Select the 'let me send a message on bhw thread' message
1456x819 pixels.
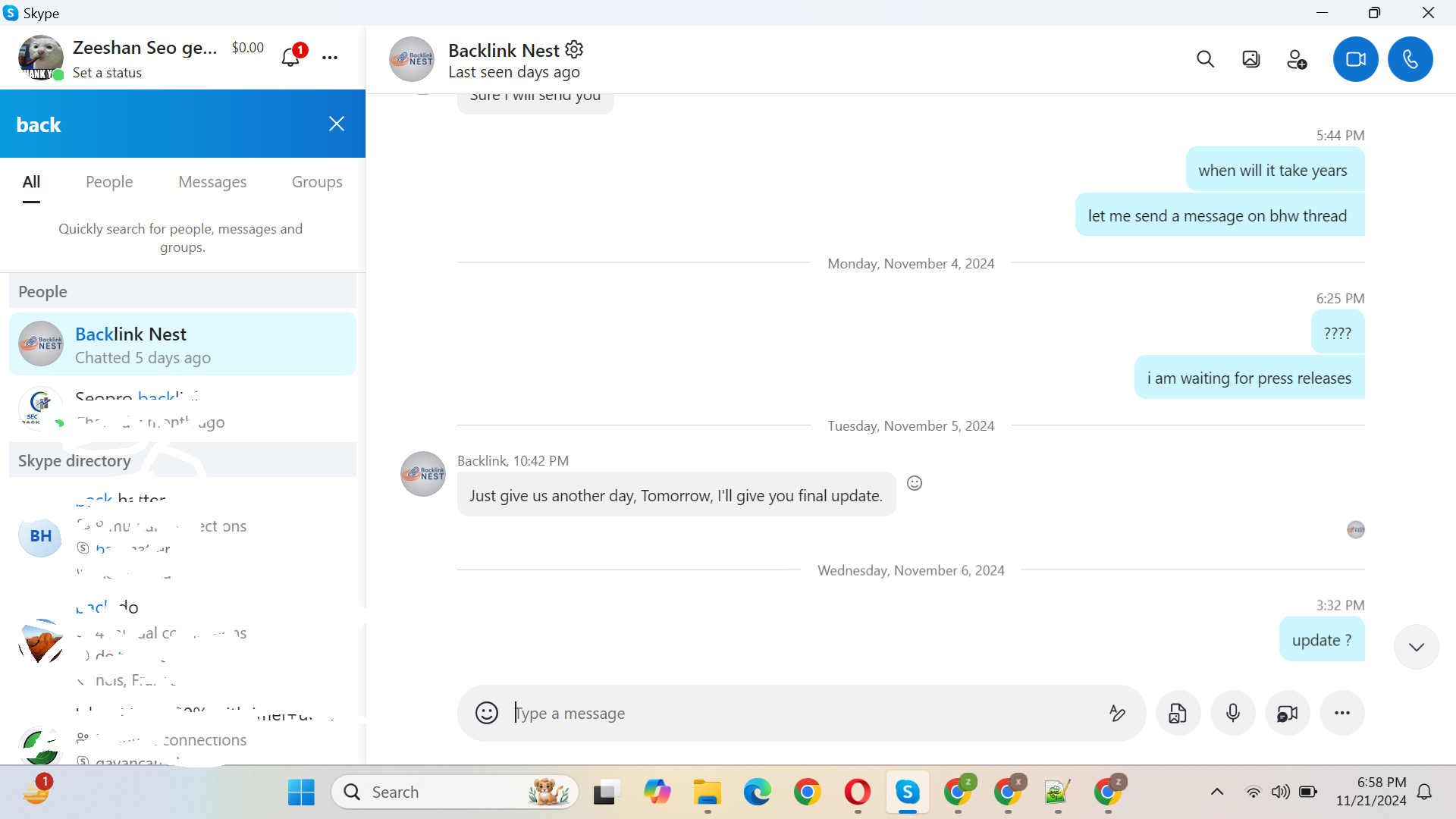pyautogui.click(x=1219, y=215)
